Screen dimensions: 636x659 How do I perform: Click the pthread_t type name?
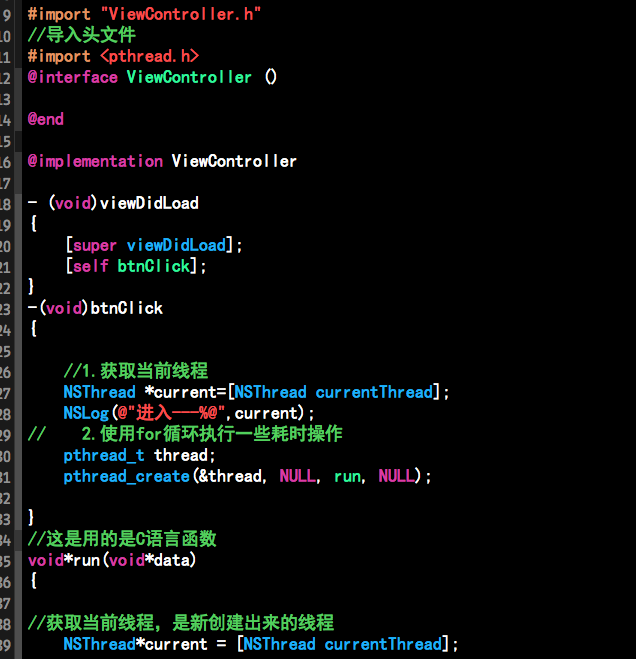(104, 456)
